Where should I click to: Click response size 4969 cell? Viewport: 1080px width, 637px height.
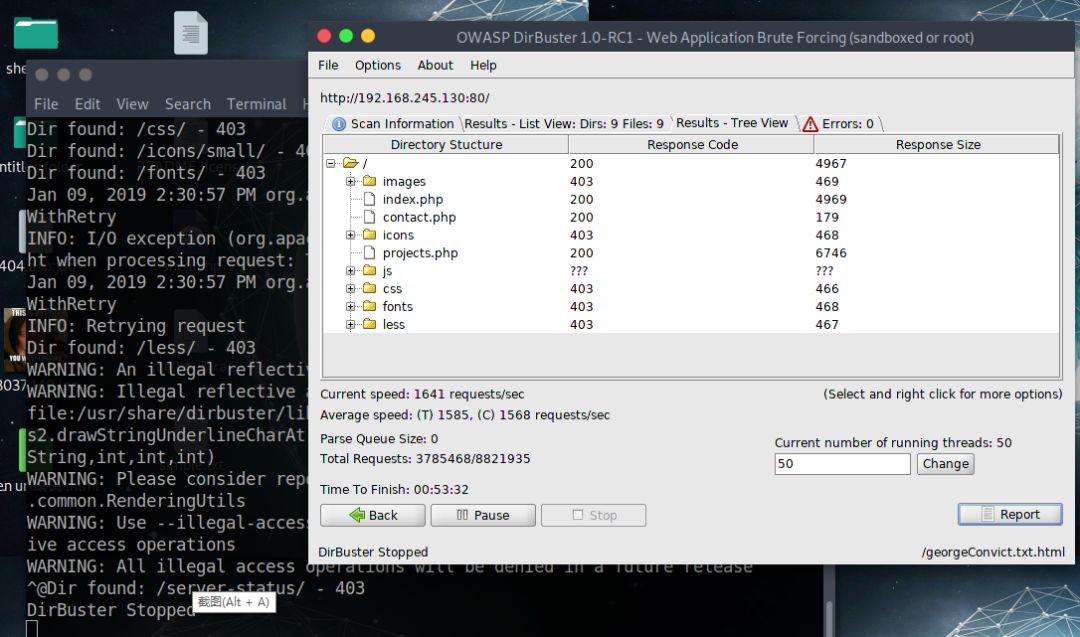(x=831, y=199)
